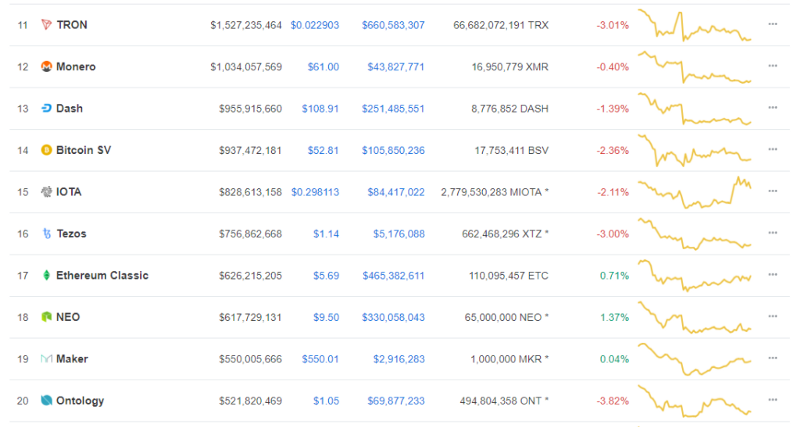The image size is (800, 427).
Task: Click the Ethereum Classic logo icon
Action: click(x=46, y=275)
